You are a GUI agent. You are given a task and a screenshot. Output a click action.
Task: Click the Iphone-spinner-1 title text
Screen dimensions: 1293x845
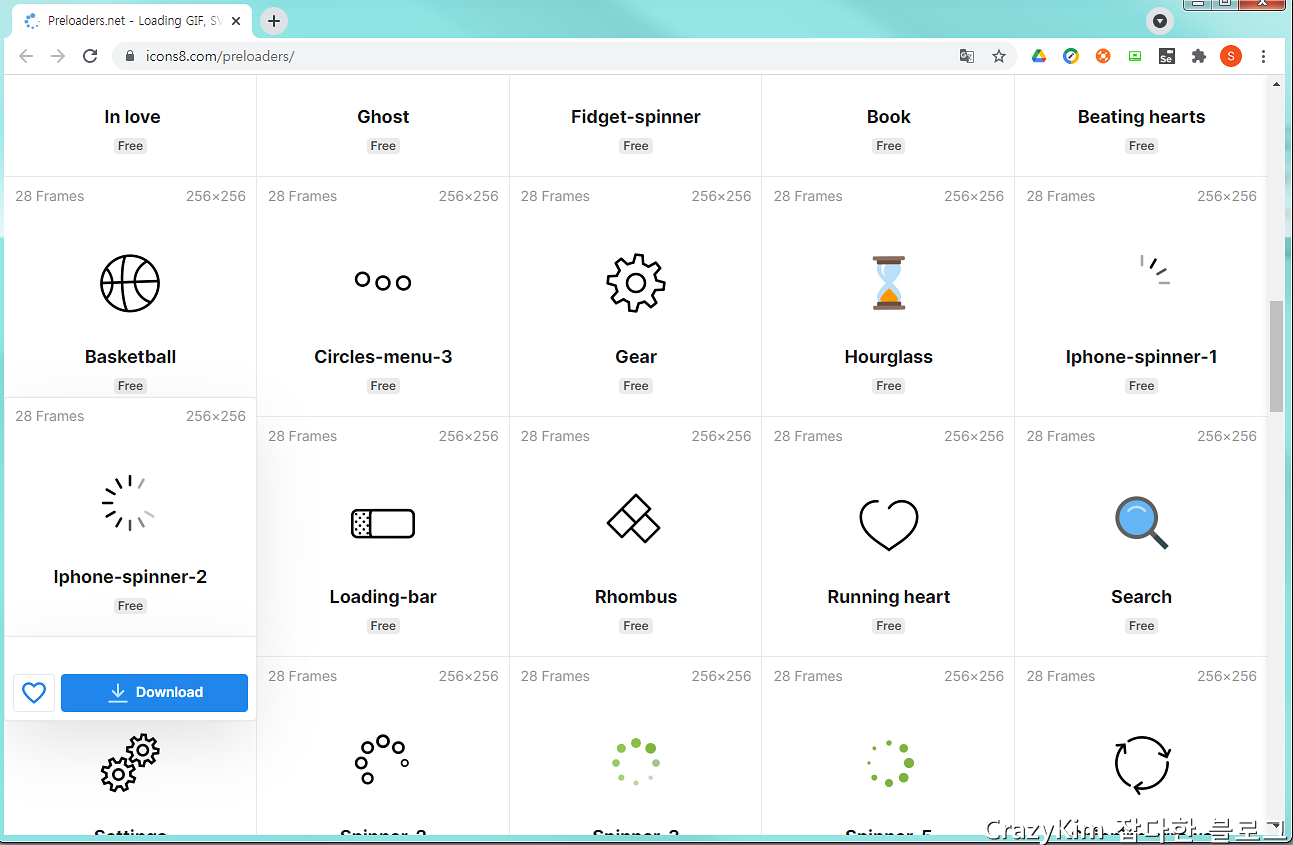1141,357
